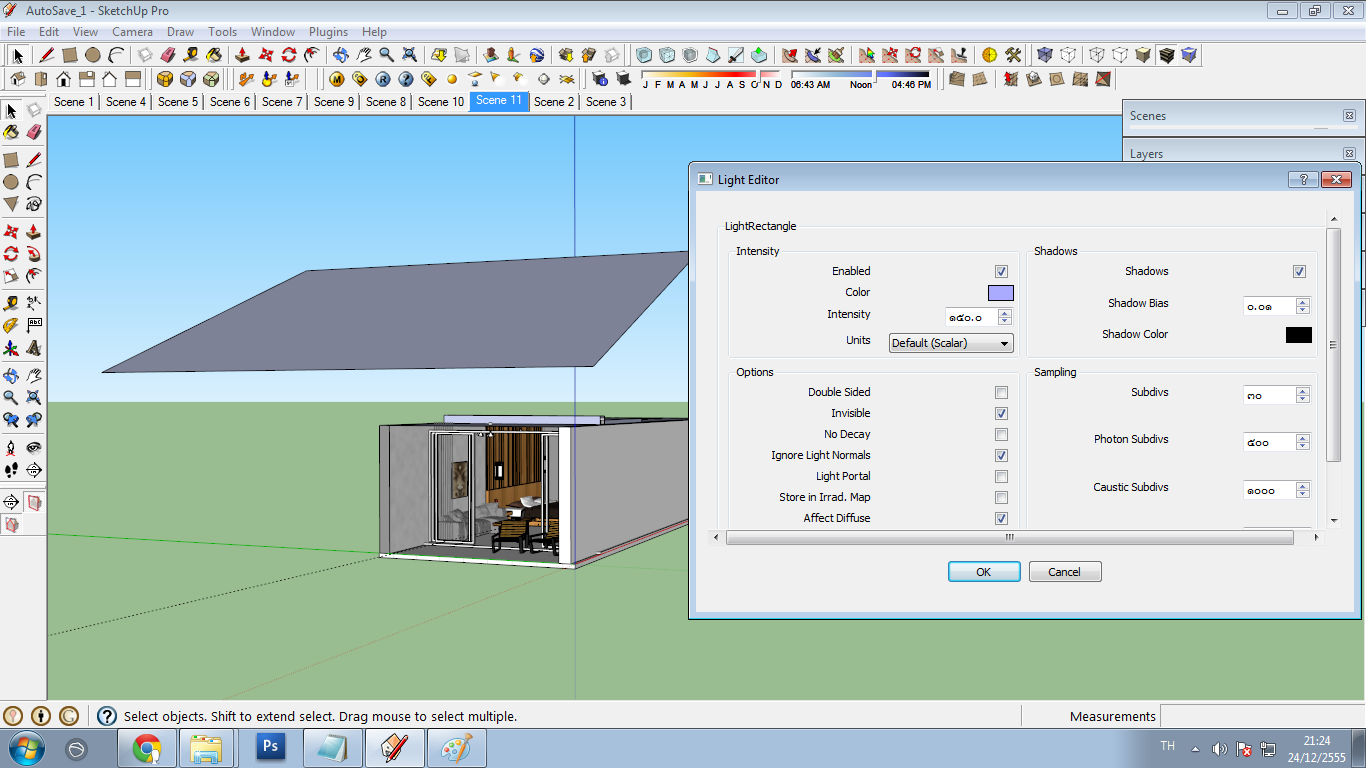1366x768 pixels.
Task: Open Photoshop from the taskbar
Action: point(270,747)
